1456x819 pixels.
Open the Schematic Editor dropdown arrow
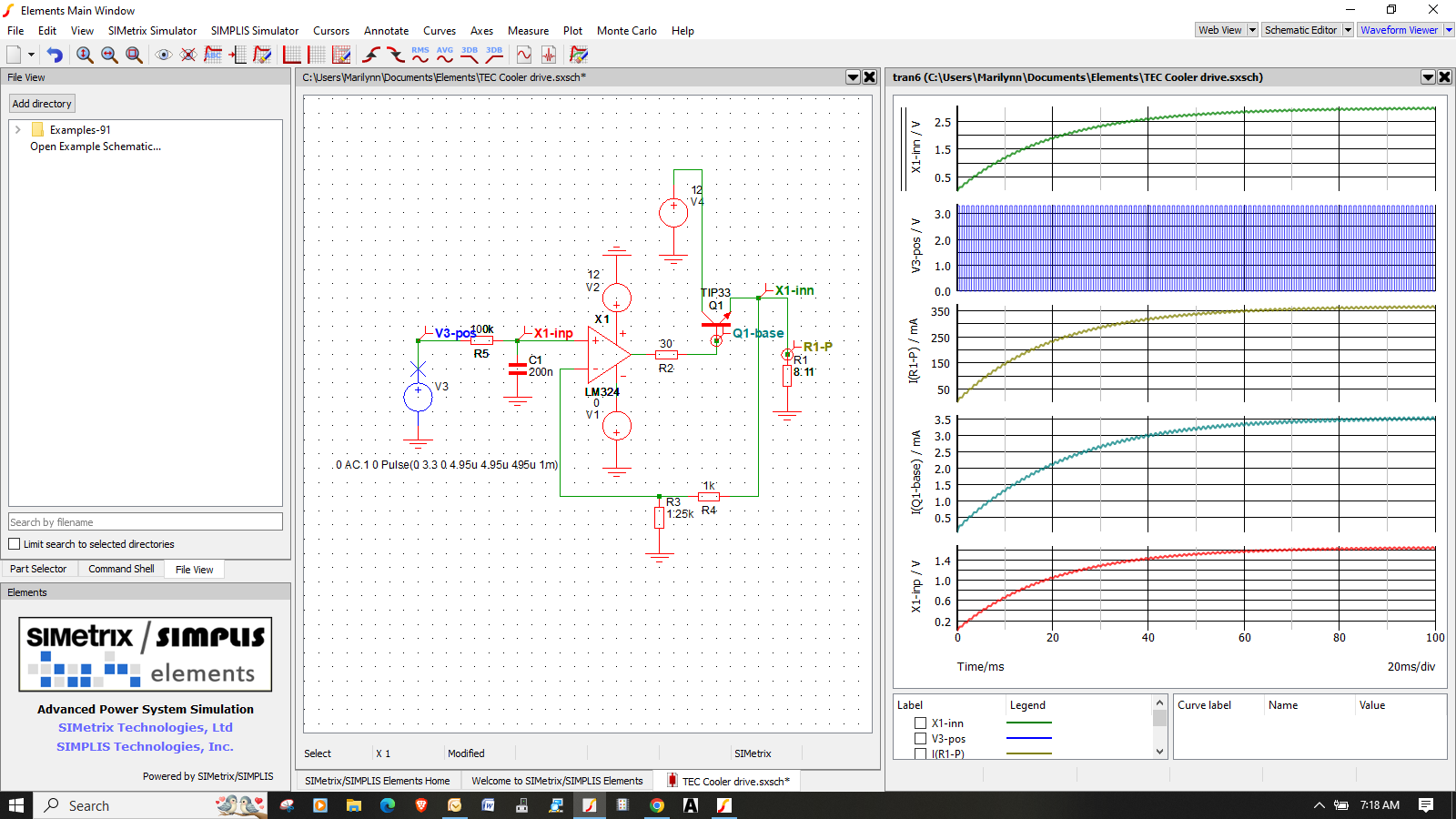tap(1348, 30)
